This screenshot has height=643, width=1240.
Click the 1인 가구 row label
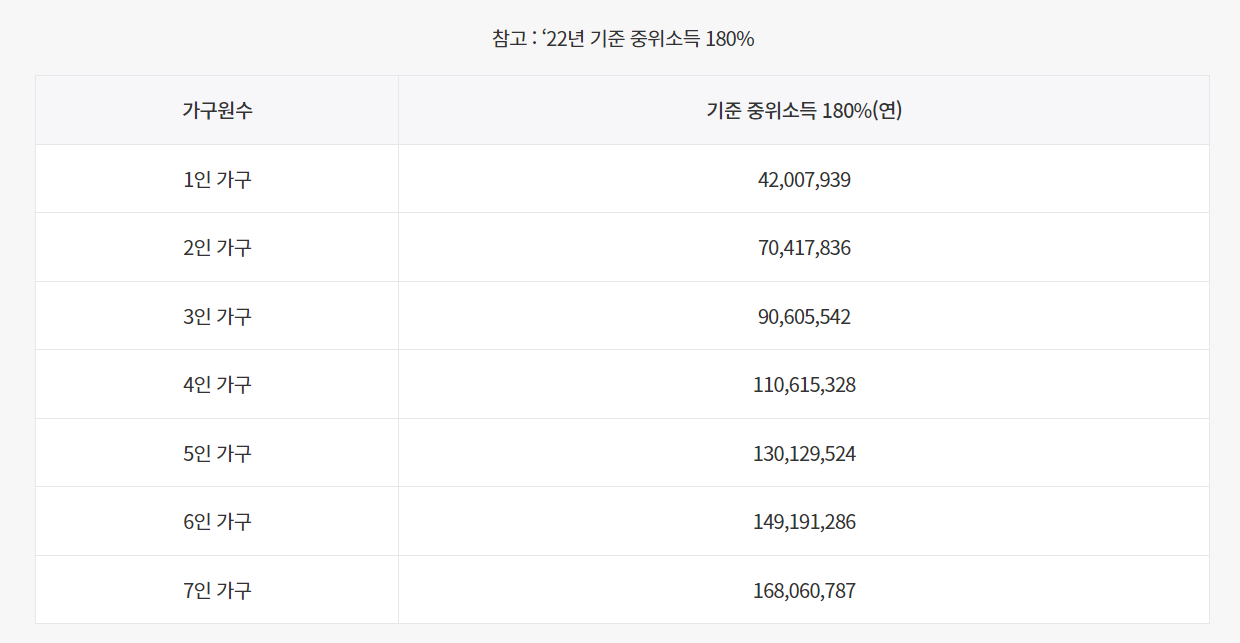(216, 178)
